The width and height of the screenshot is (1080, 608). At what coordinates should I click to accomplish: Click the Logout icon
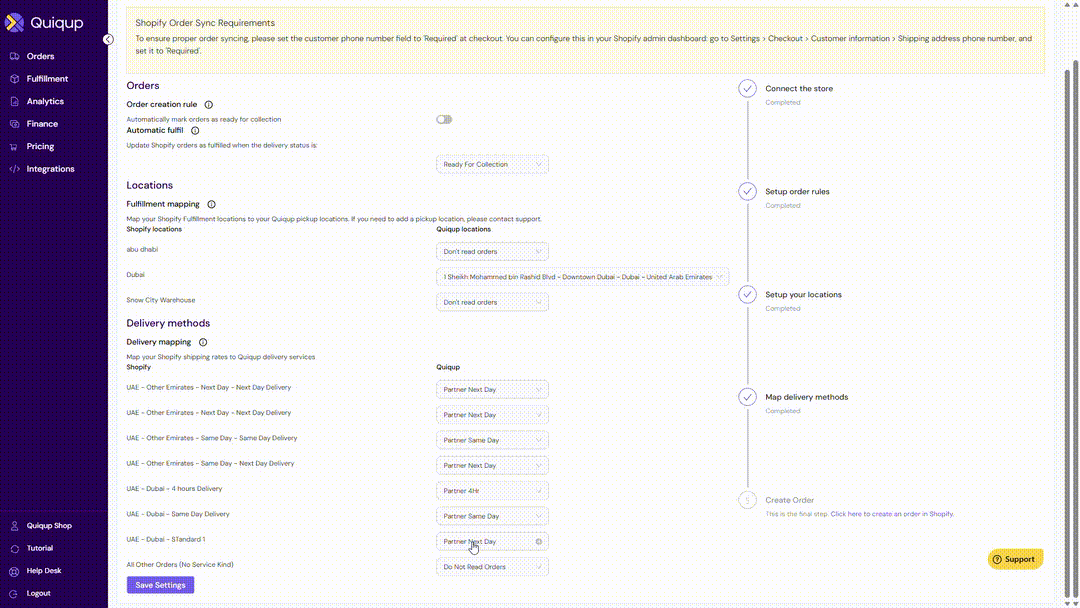pos(14,594)
